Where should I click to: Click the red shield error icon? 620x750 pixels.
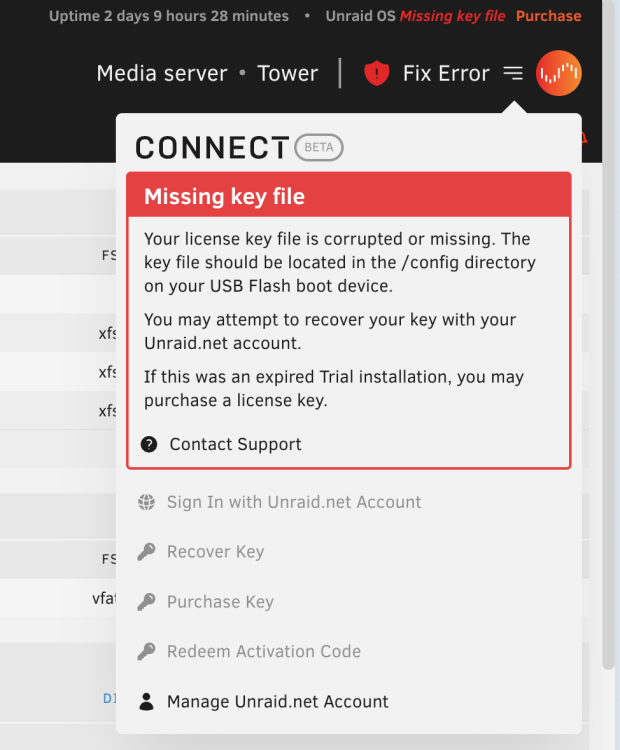[x=376, y=73]
